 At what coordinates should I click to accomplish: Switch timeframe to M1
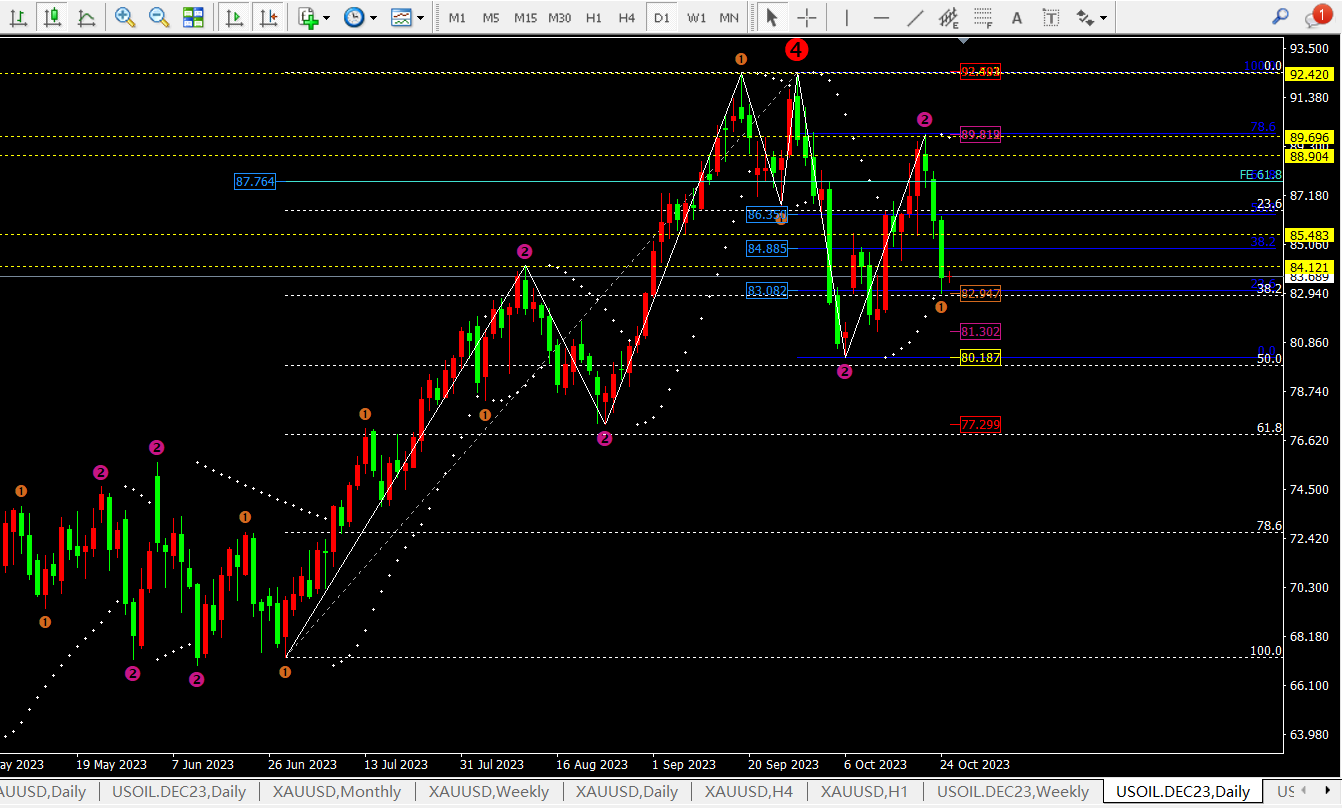tap(457, 17)
